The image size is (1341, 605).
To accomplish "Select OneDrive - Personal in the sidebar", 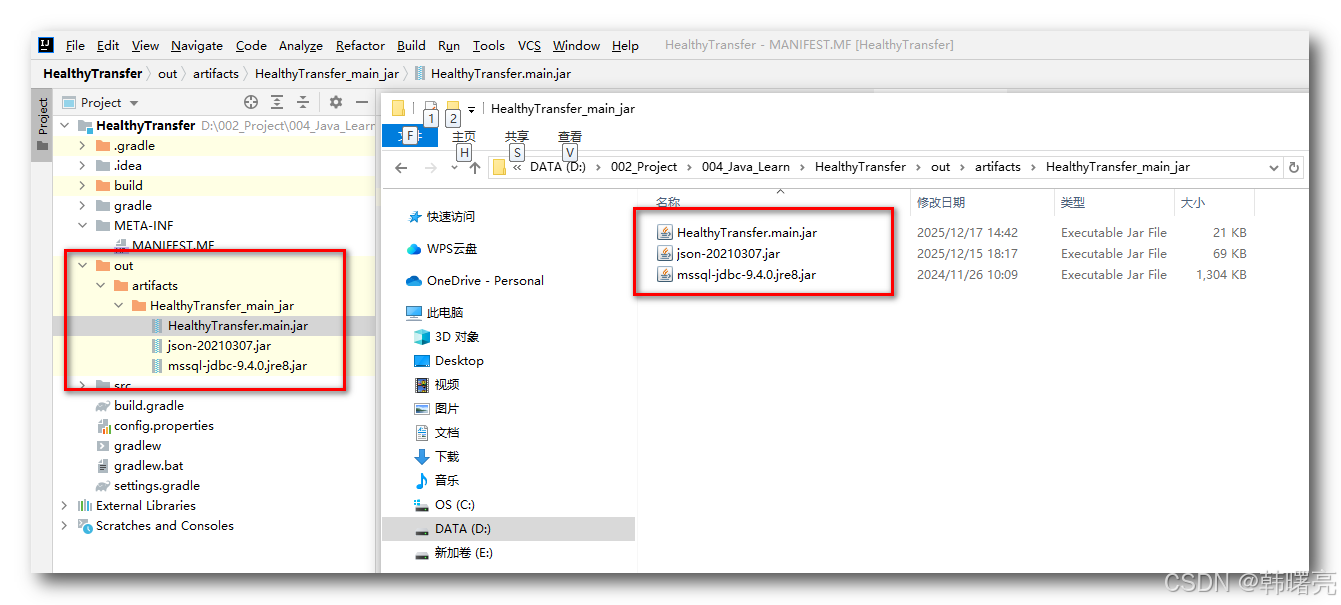I will pyautogui.click(x=485, y=281).
